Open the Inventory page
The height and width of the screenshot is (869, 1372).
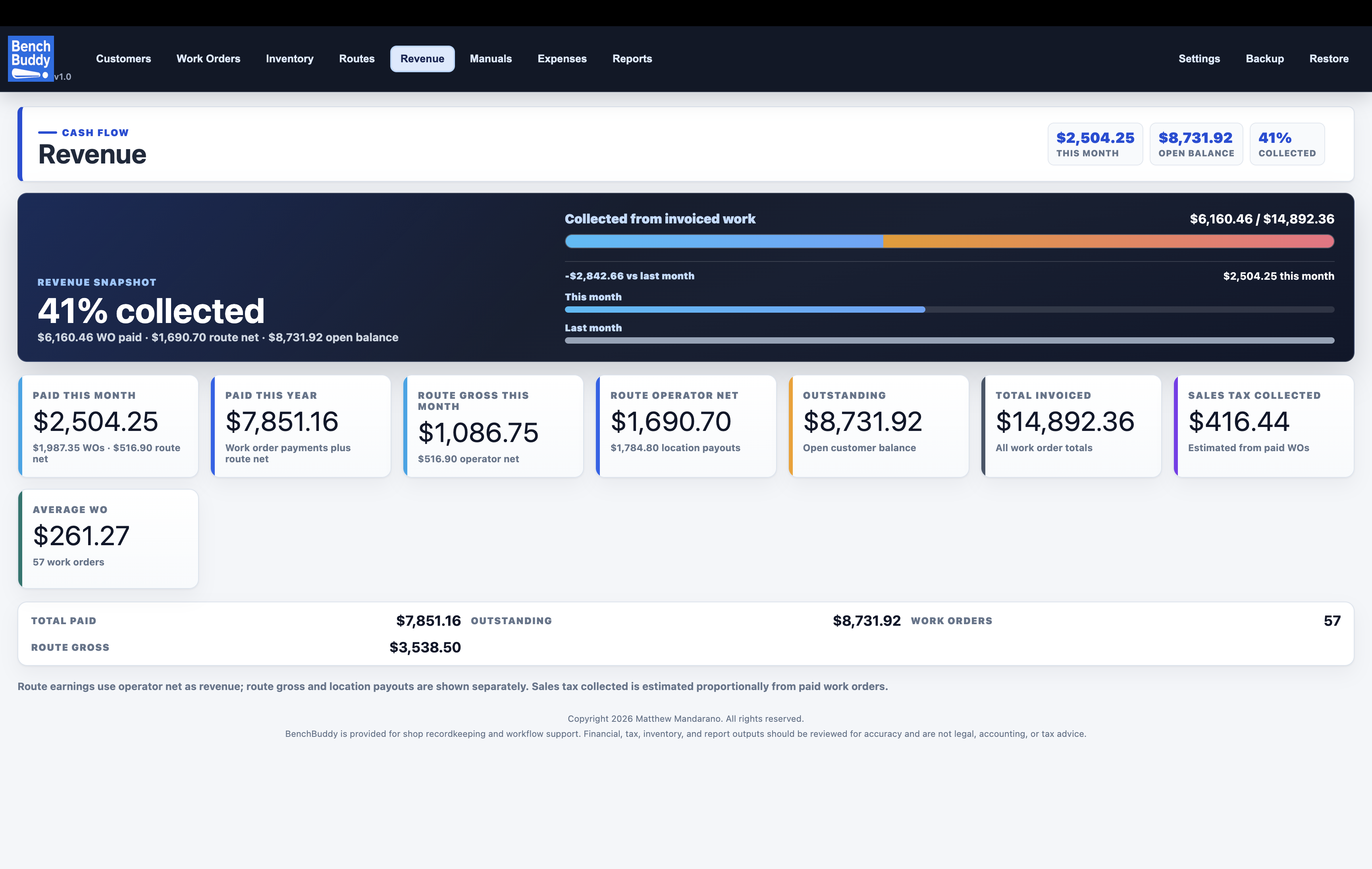[x=289, y=59]
